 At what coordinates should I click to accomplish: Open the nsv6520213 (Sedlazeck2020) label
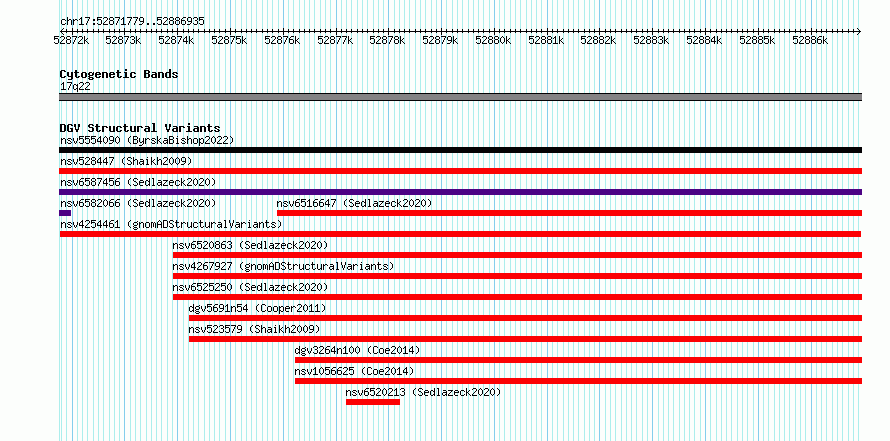coord(423,392)
